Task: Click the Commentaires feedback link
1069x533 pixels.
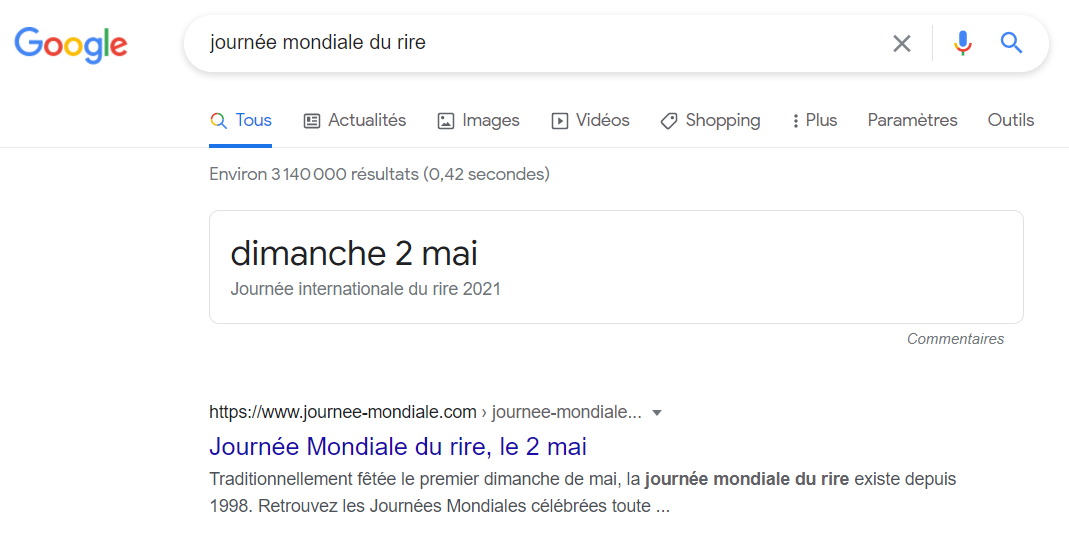Action: coord(955,339)
